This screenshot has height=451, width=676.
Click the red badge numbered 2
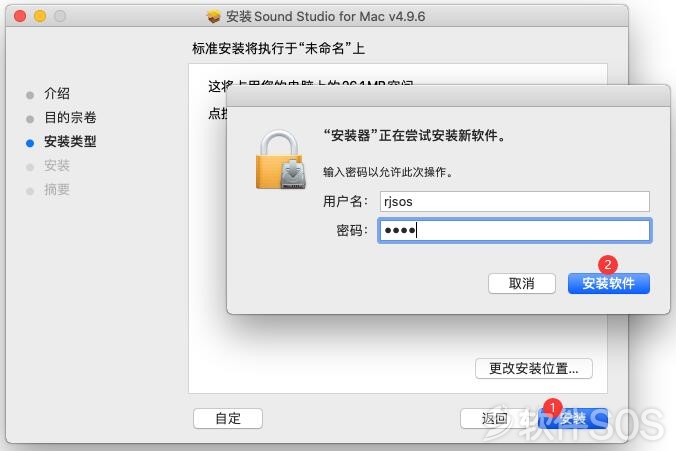coord(607,264)
